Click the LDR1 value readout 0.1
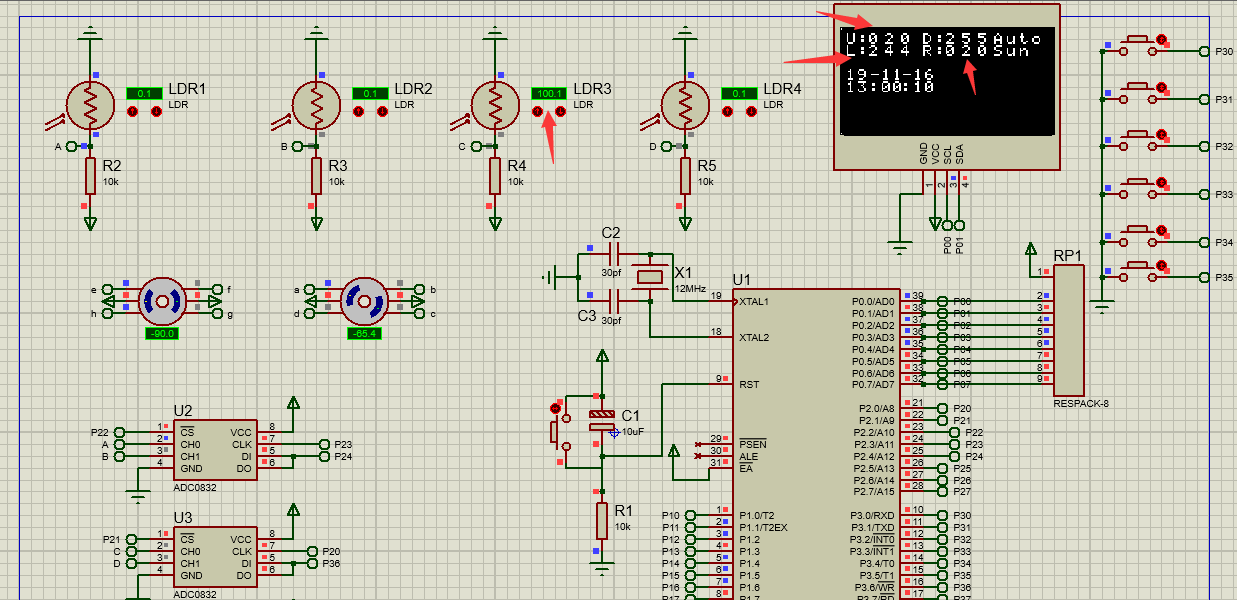Screen dimensions: 1237x600 tap(144, 93)
